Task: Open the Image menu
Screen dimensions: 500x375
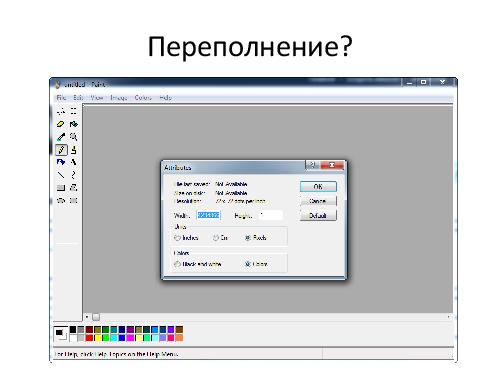Action: click(x=119, y=98)
